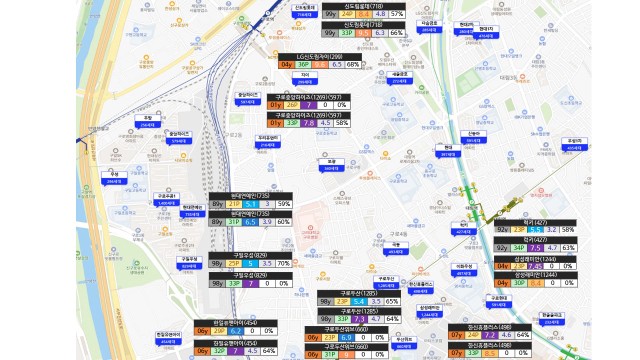The image size is (640, 360).
Task: Select the 현대연예인(735) card with 31P
Action: click(x=251, y=218)
